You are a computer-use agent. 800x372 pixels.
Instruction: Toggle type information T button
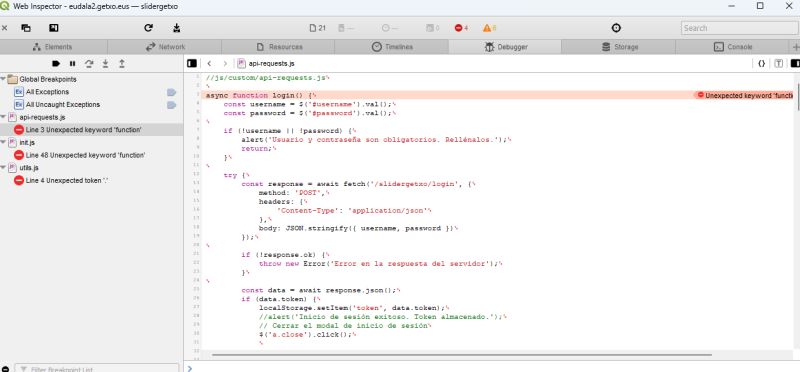tap(779, 64)
